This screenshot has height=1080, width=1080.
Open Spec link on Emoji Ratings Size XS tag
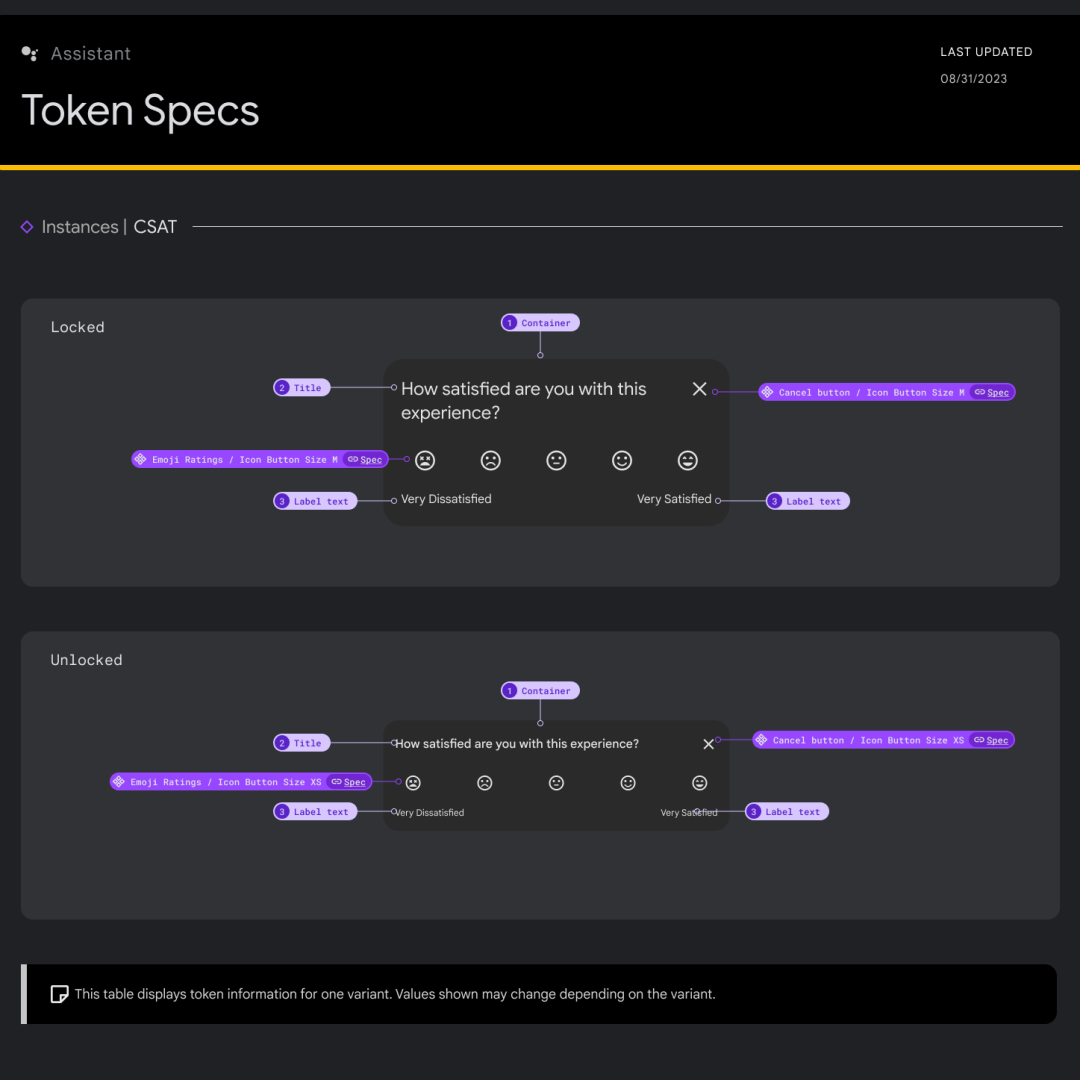coord(348,782)
